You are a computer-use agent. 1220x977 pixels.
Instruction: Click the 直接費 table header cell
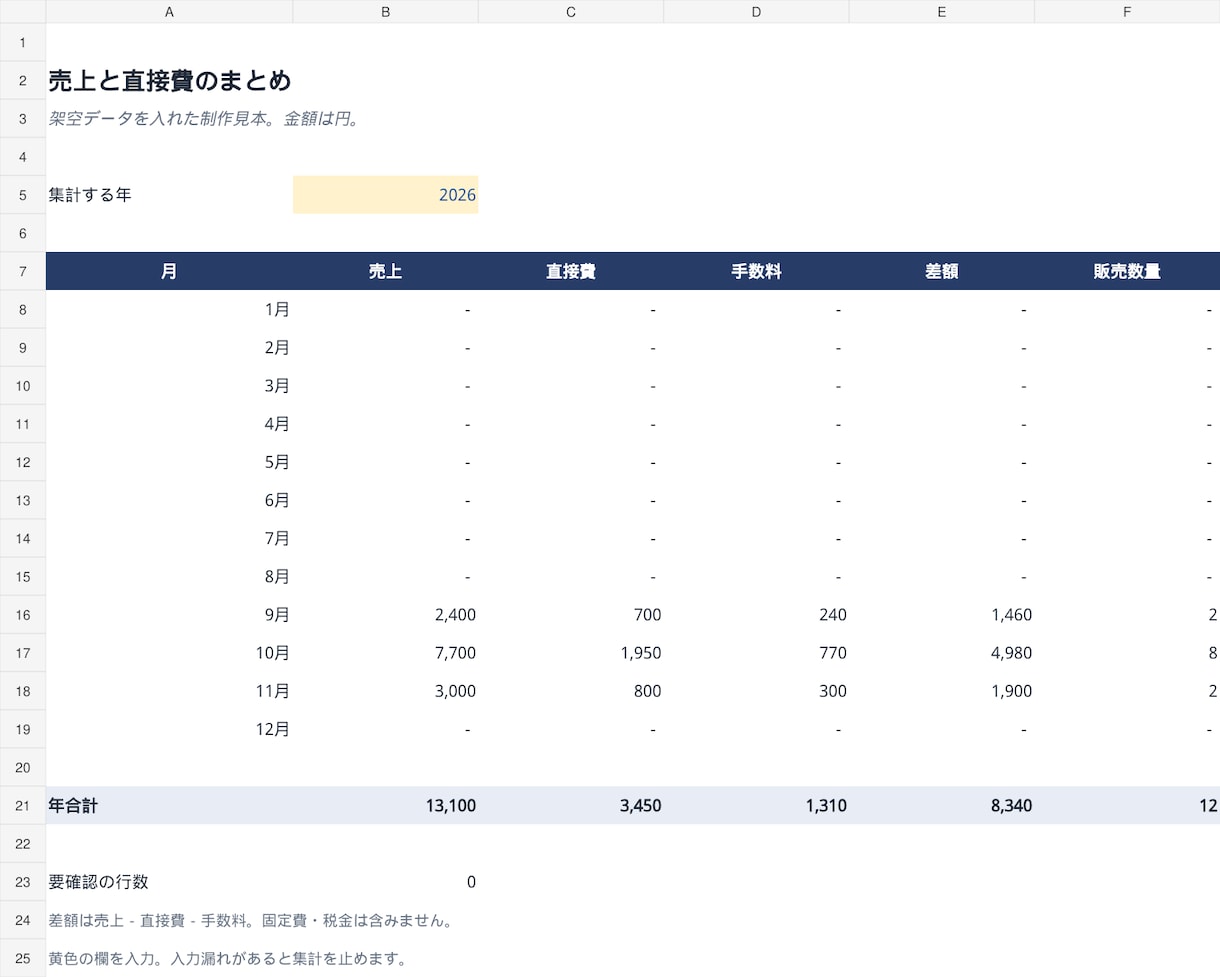571,271
